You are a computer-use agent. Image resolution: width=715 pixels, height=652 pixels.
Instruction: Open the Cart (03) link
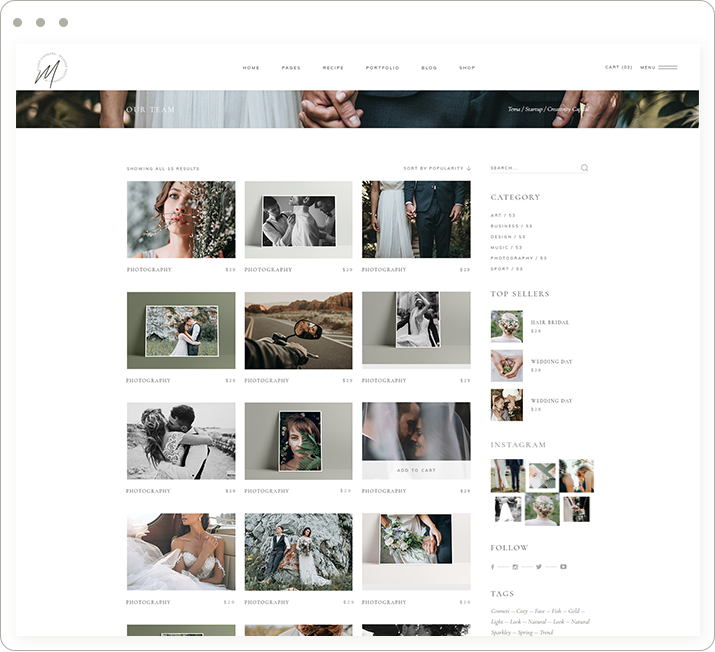(618, 67)
